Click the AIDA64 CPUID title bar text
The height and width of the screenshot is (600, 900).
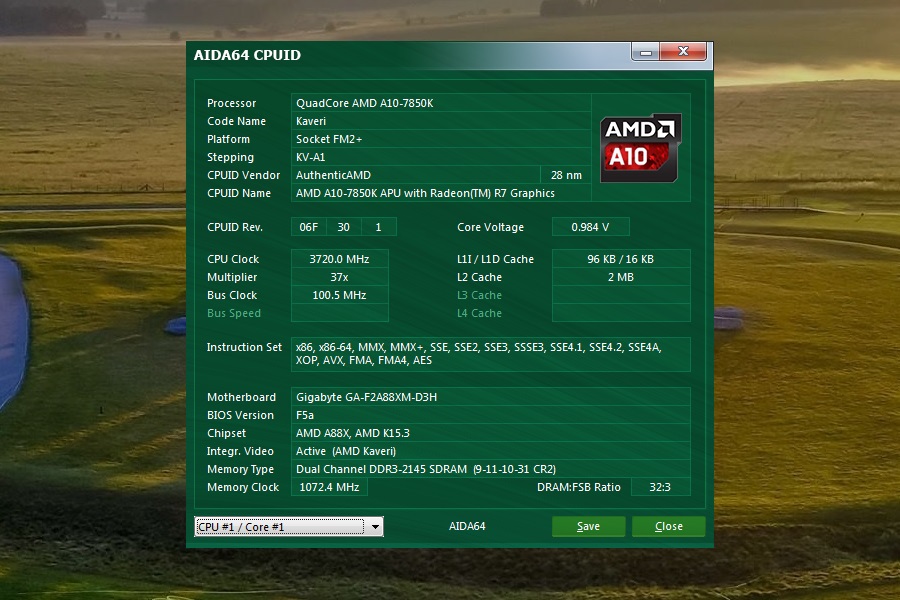tap(245, 55)
